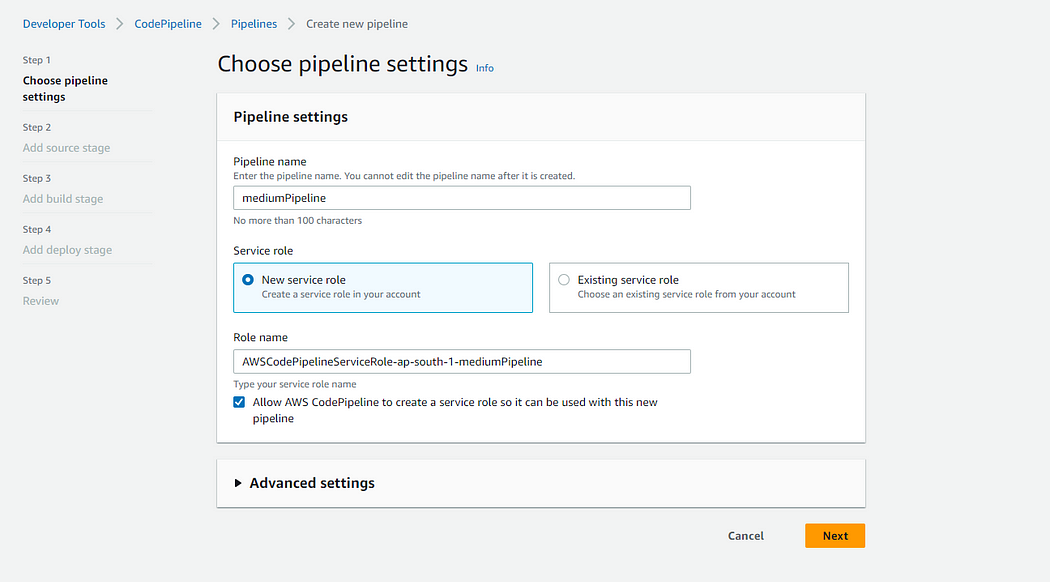Click the chevron before Create new pipeline
The image size is (1050, 582).
291,23
